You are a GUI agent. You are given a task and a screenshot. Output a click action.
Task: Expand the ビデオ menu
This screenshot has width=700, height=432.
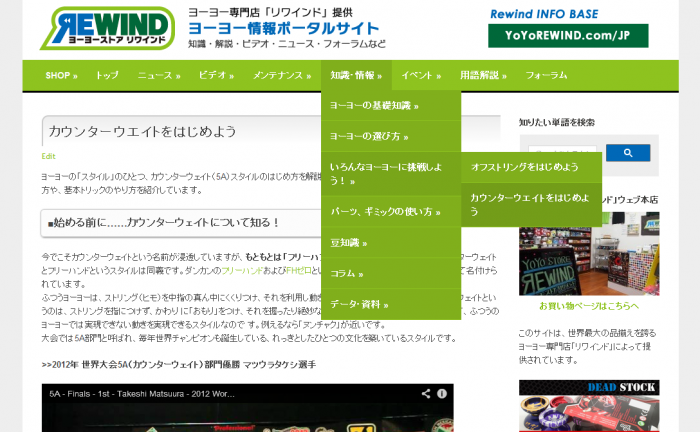tap(217, 75)
